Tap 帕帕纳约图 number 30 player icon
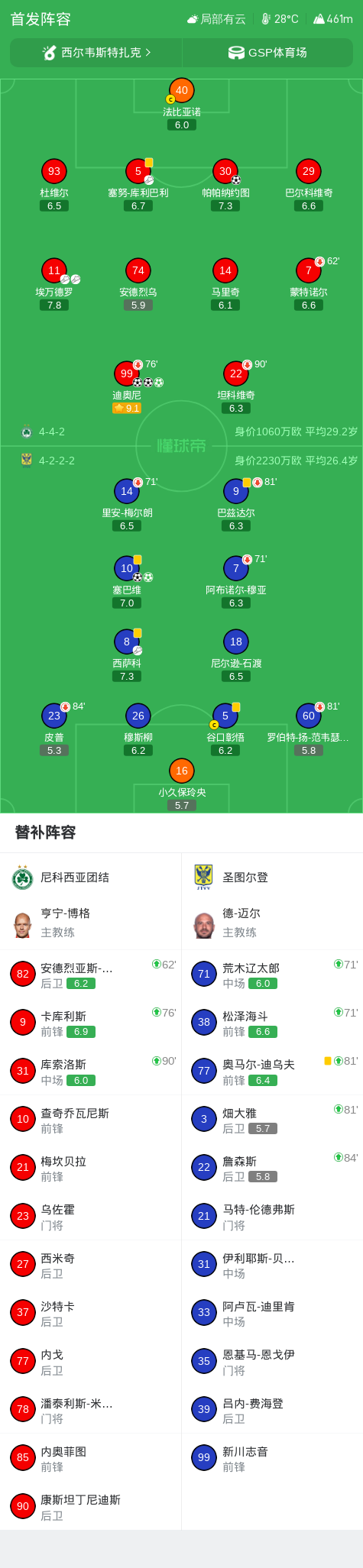The image size is (363, 1568). coord(225,171)
